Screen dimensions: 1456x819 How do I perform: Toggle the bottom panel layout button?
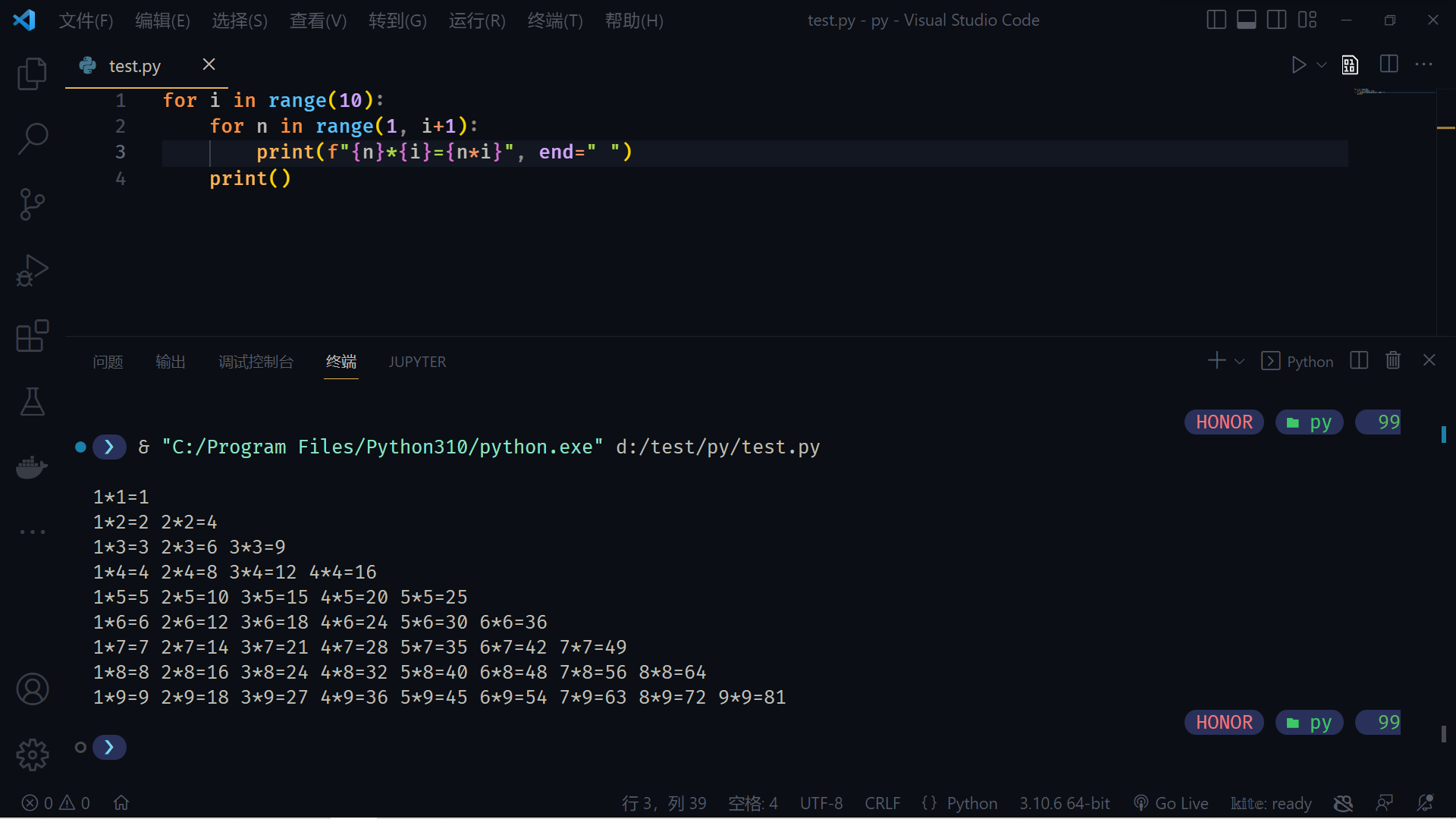coord(1246,20)
